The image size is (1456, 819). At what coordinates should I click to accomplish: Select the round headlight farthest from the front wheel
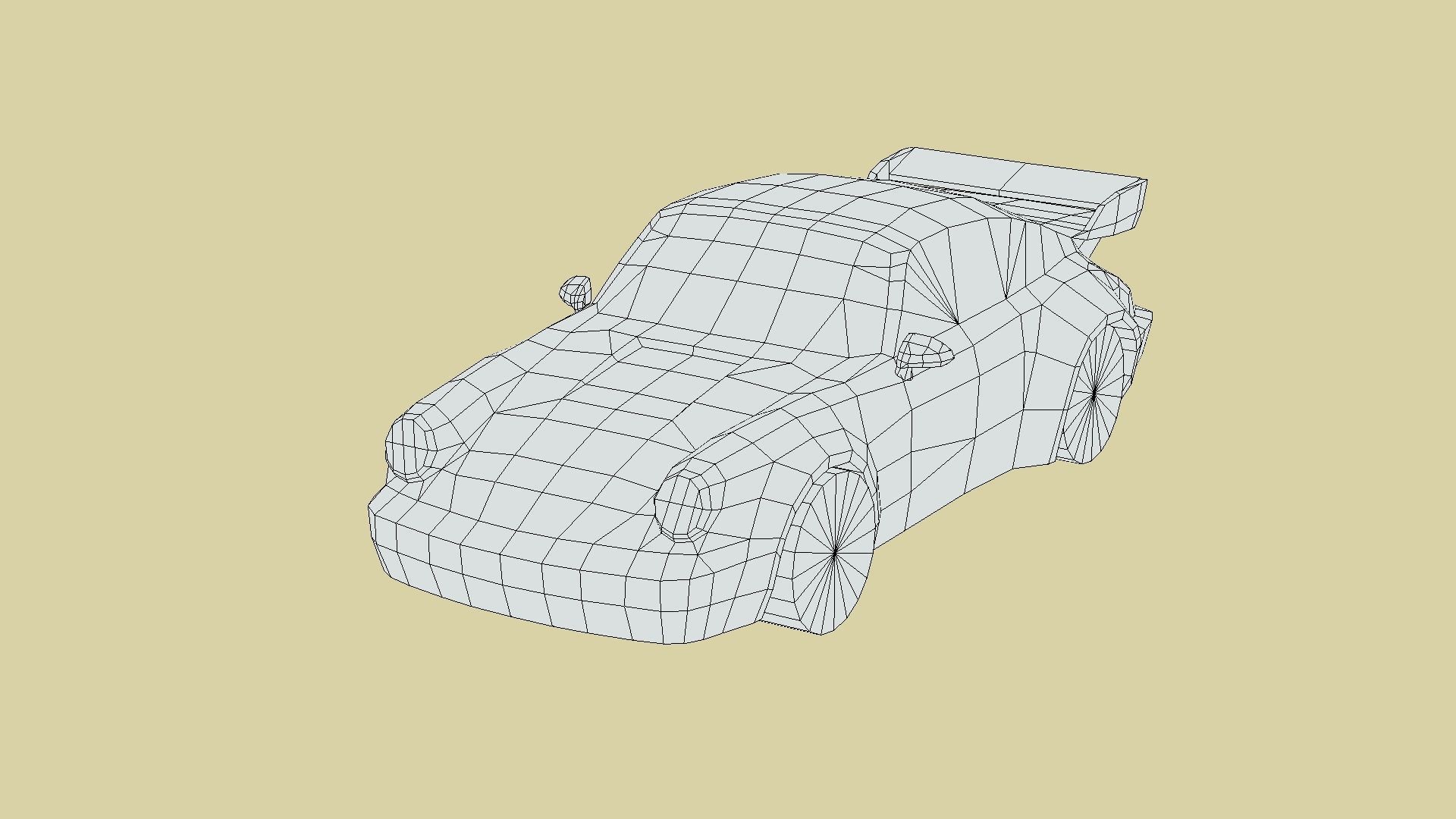(x=409, y=447)
